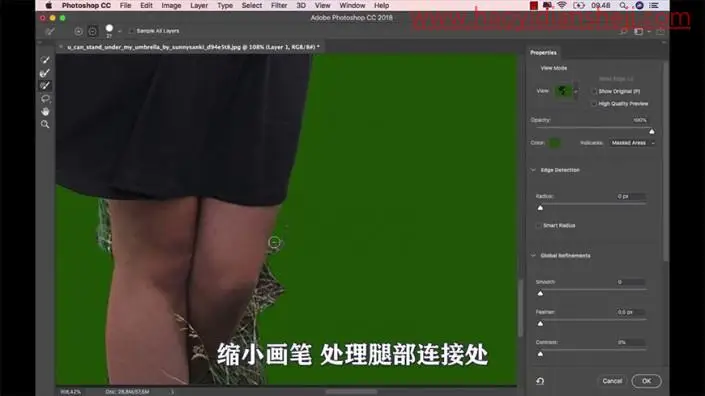Screen dimensions: 705x396
Task: Open the Select menu
Action: (x=252, y=5)
